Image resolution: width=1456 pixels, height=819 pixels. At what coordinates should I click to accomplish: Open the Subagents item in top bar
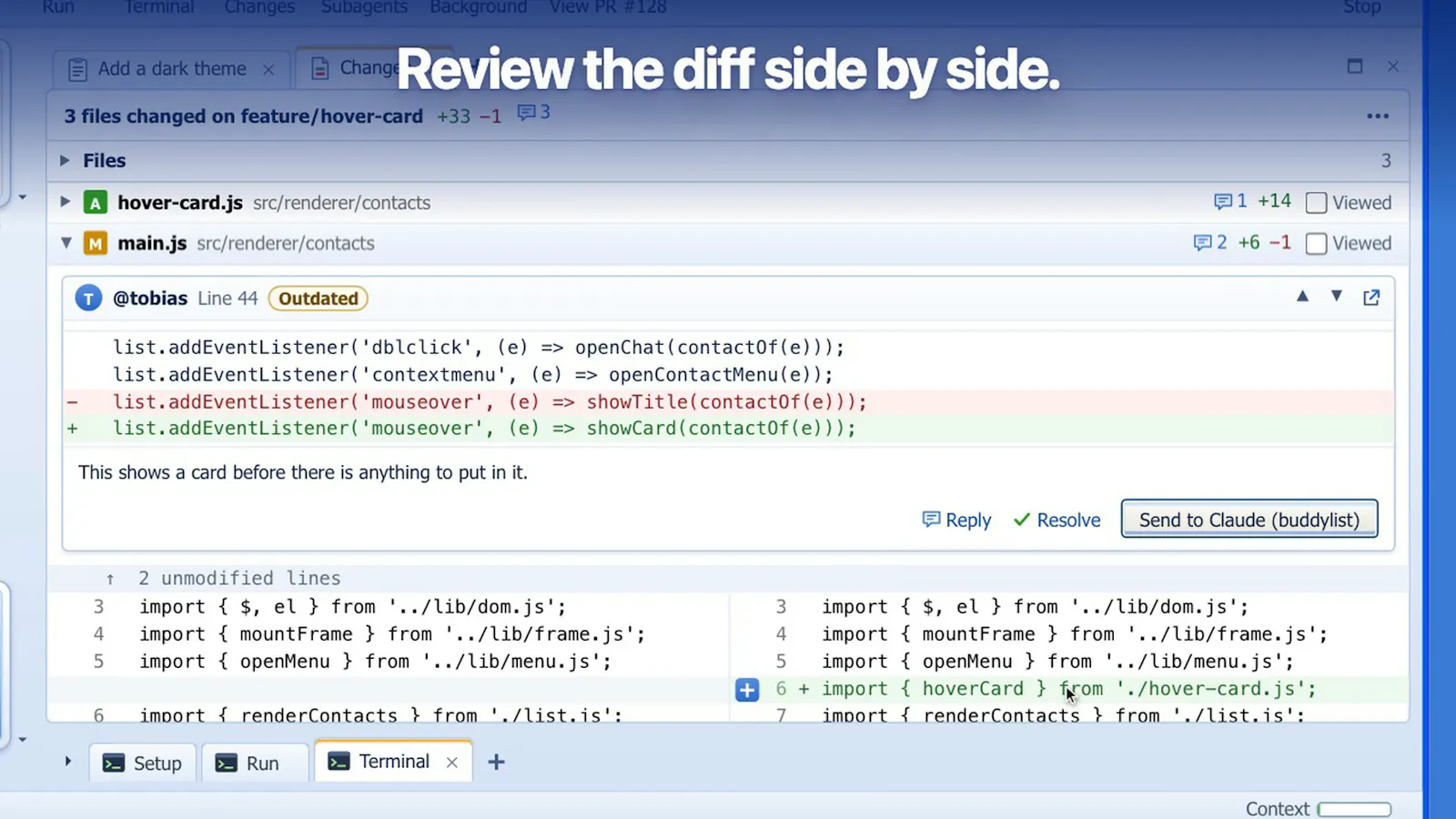pyautogui.click(x=364, y=7)
